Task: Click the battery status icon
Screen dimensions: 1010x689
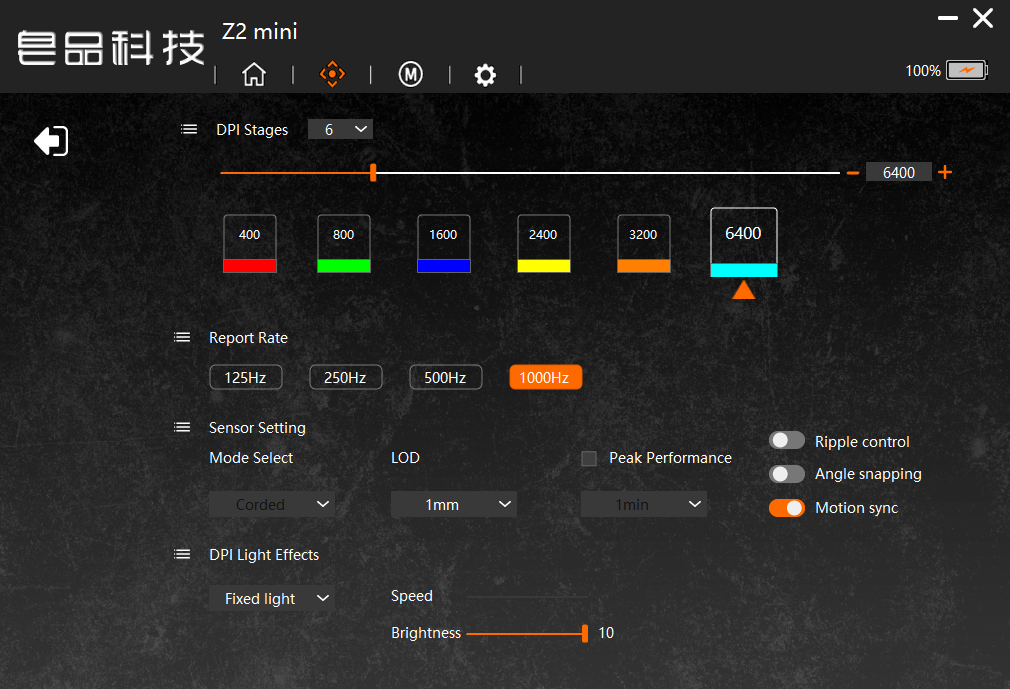Action: pos(967,71)
